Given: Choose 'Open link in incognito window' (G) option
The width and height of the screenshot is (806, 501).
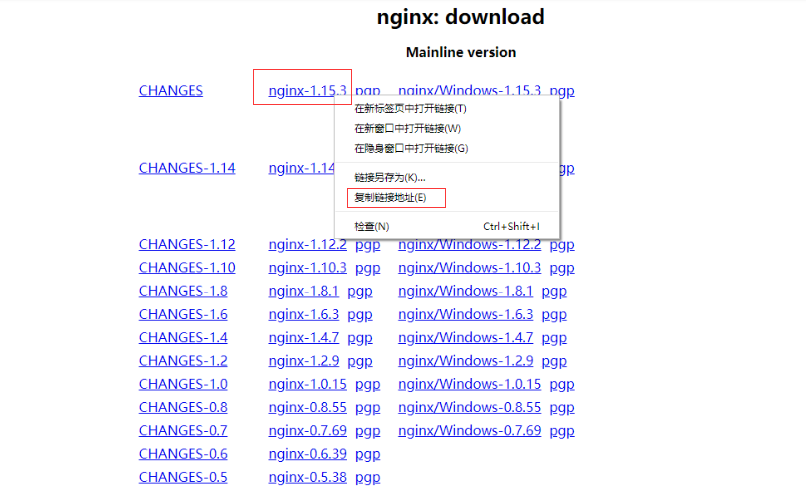Looking at the screenshot, I should tap(411, 149).
